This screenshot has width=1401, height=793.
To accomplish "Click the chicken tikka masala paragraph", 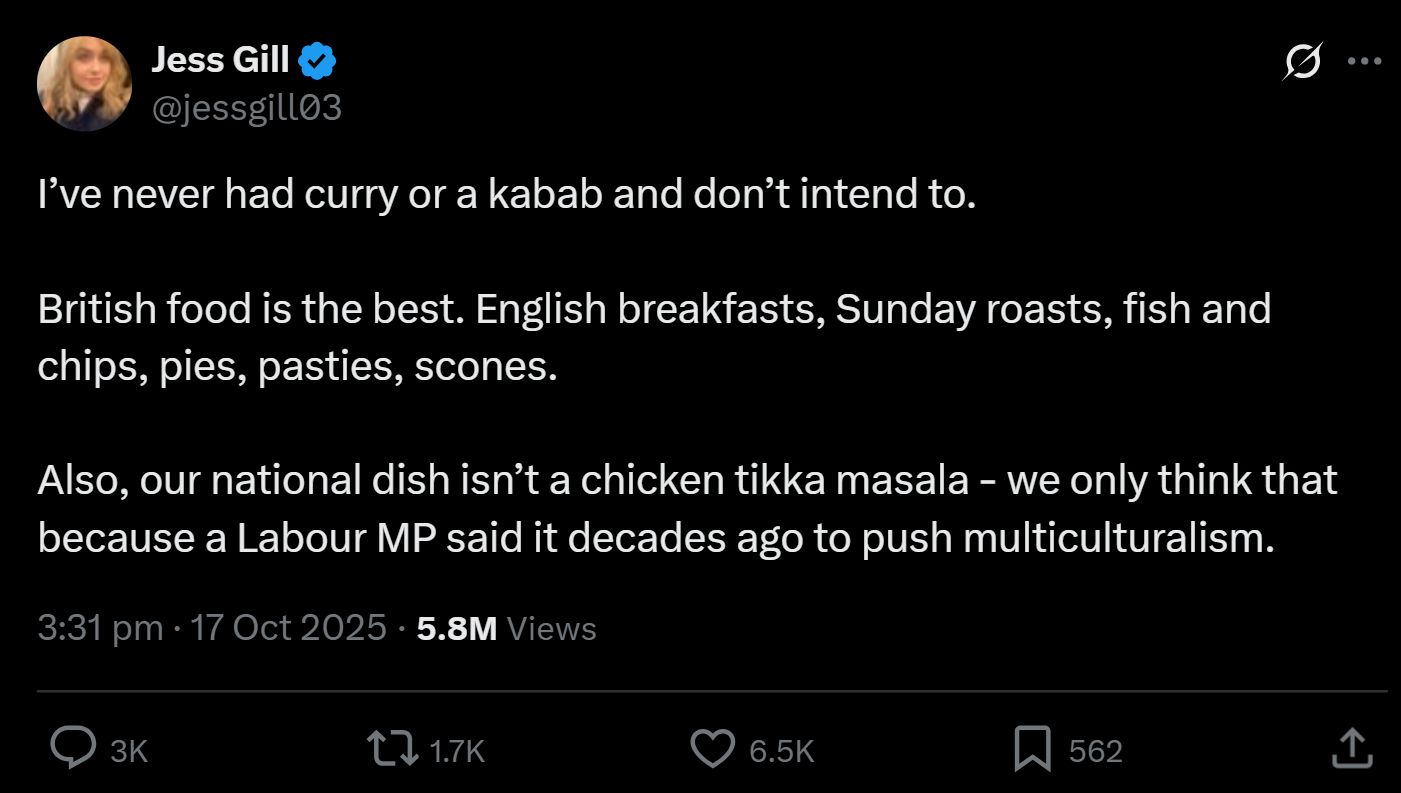I will click(x=687, y=509).
